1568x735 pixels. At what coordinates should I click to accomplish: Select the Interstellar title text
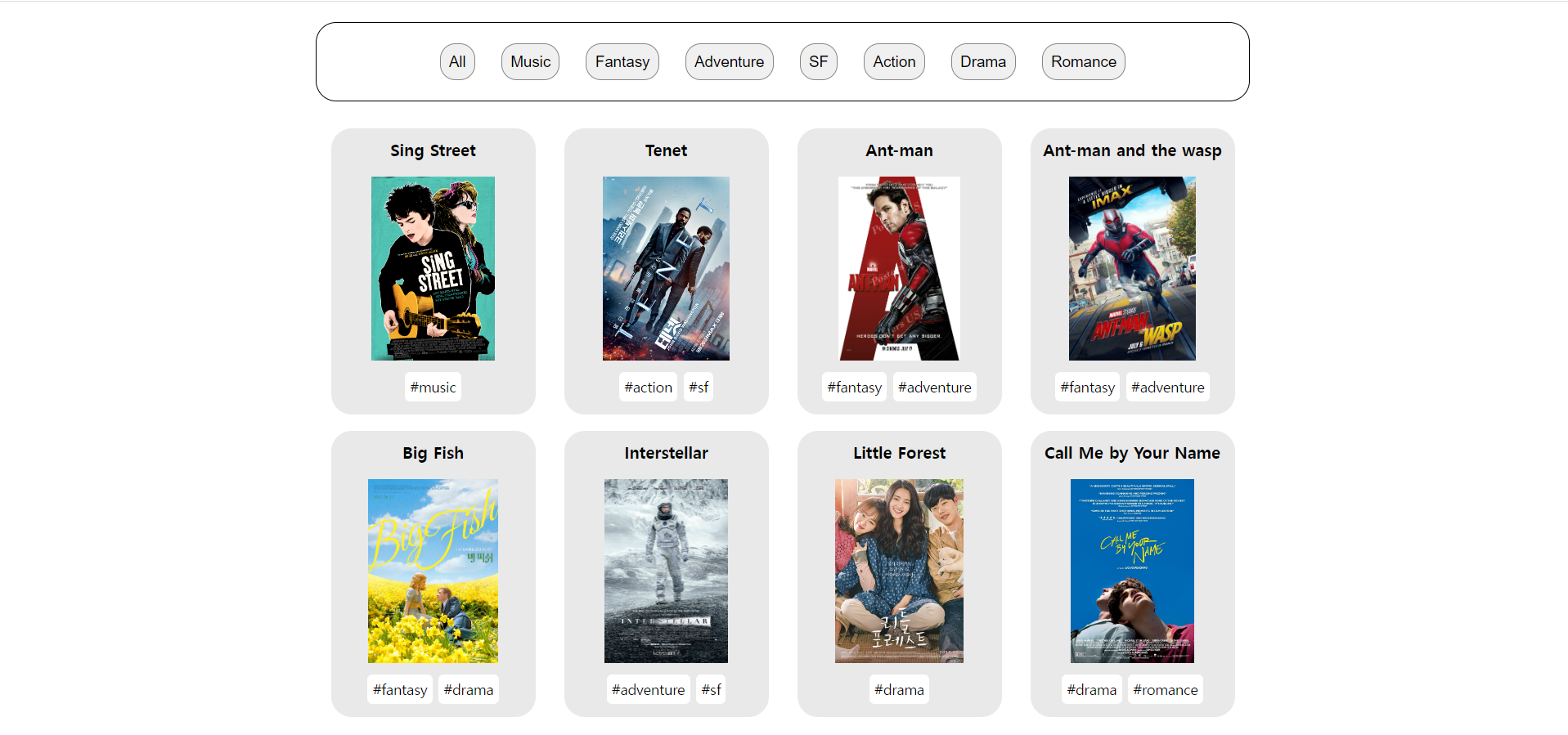tap(666, 453)
